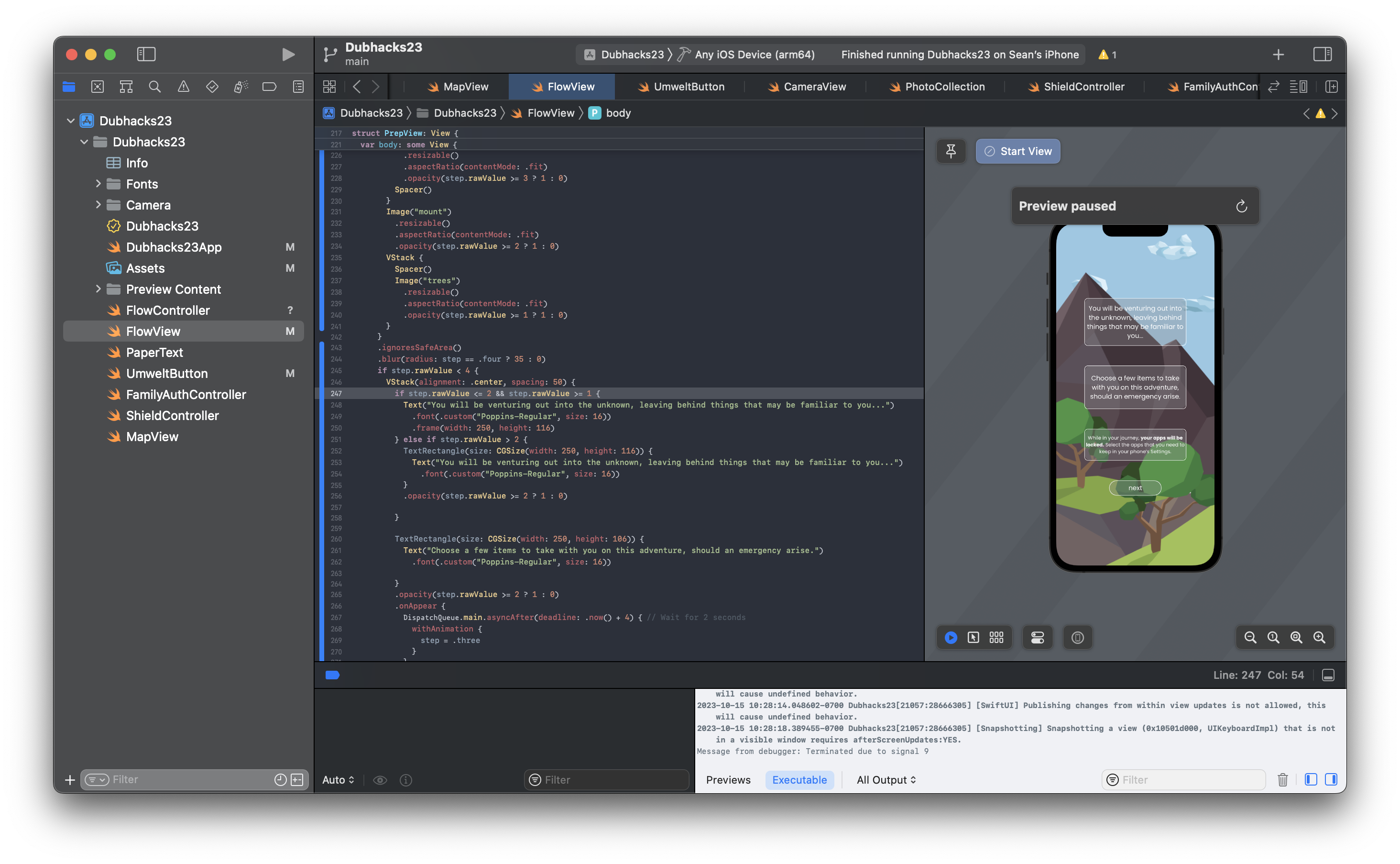Screen dimensions: 1400x864
Task: Click the Start View preview button
Action: click(1017, 152)
